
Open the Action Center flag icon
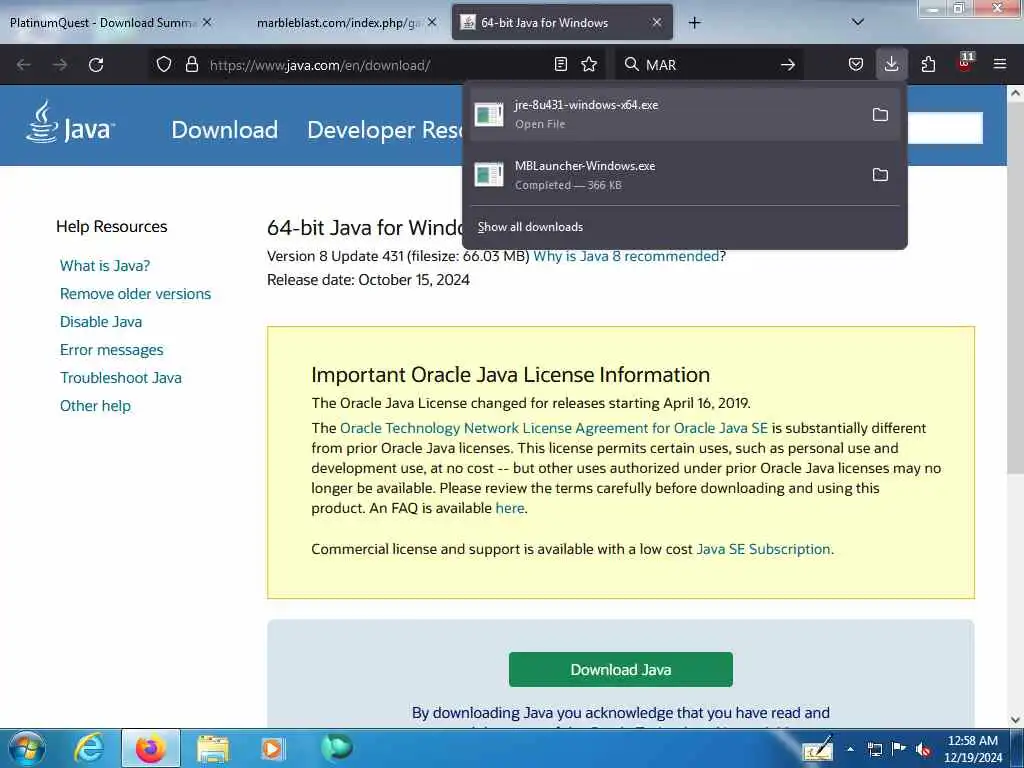click(x=898, y=749)
